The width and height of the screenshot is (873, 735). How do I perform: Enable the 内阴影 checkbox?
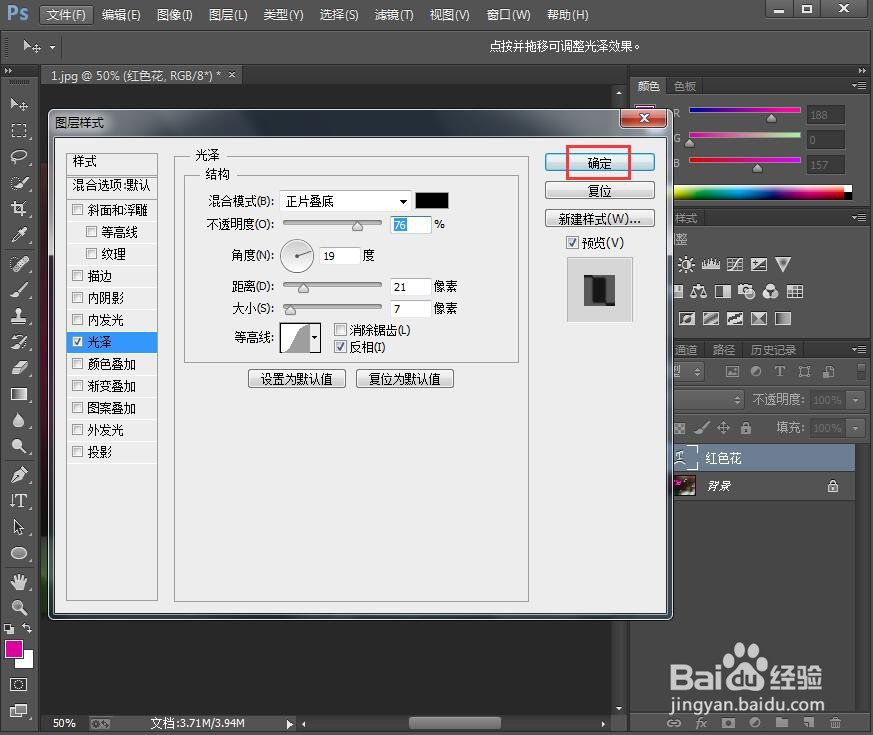coord(78,298)
